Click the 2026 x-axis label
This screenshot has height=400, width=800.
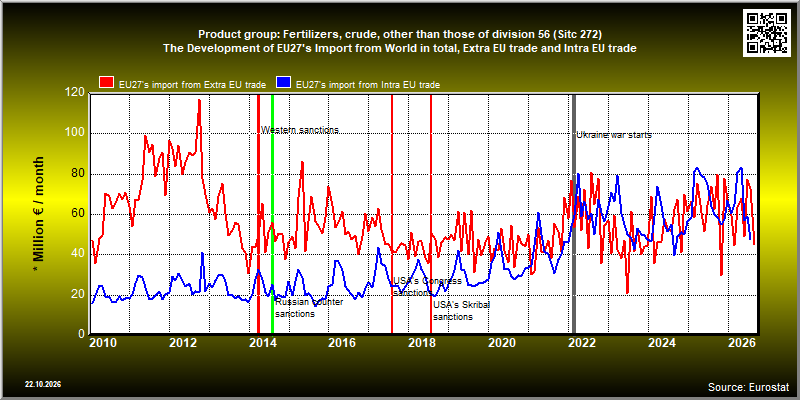[x=742, y=343]
